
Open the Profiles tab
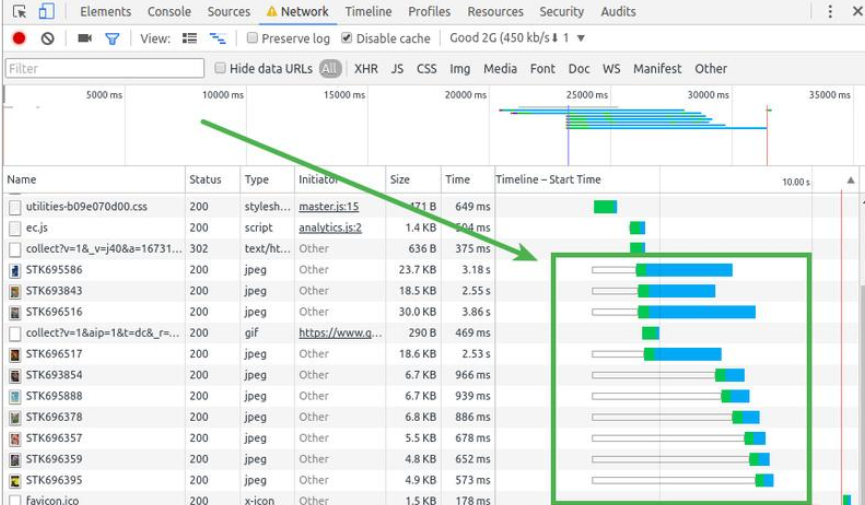[x=429, y=12]
